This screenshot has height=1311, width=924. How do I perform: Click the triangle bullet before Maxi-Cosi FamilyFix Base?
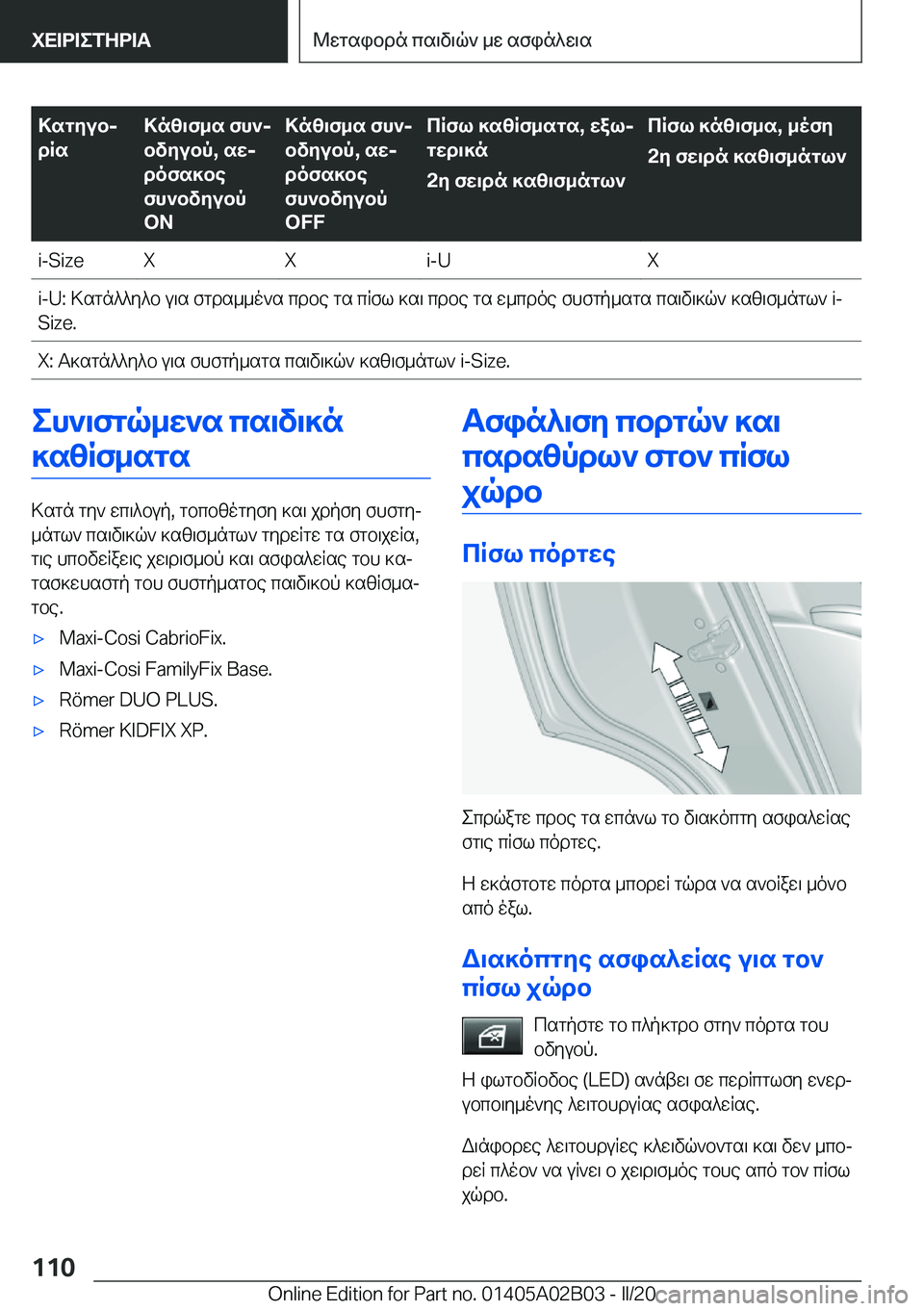pos(38,670)
